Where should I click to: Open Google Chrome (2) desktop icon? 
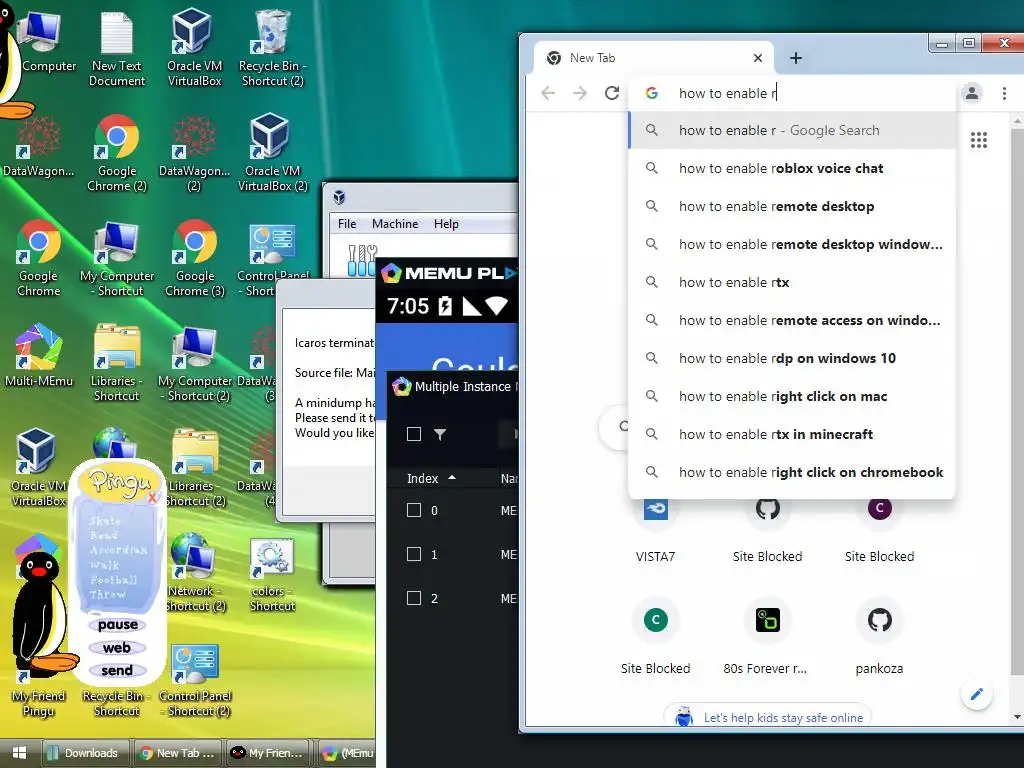(x=117, y=153)
